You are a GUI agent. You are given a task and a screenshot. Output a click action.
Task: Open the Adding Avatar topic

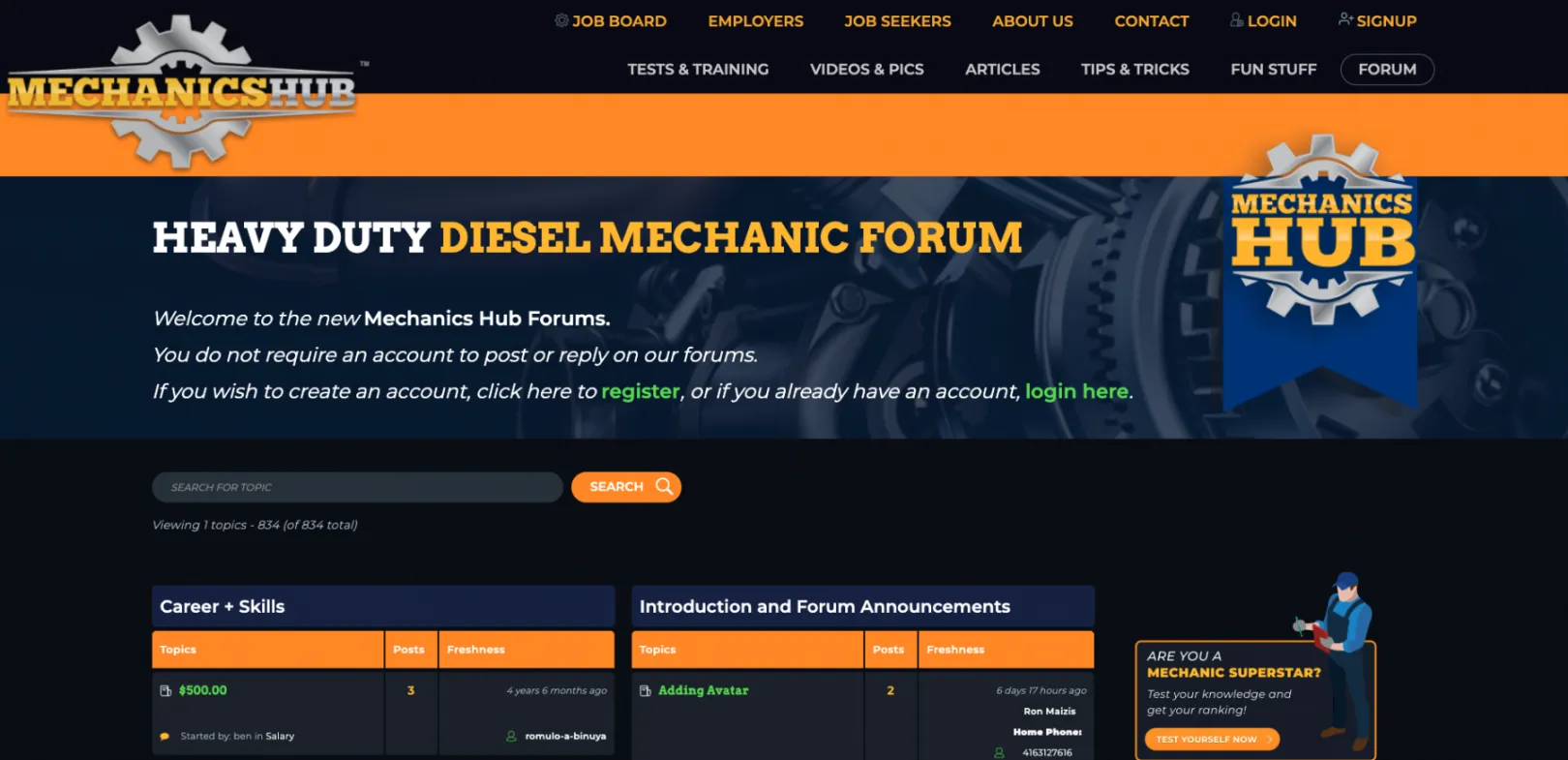(704, 690)
